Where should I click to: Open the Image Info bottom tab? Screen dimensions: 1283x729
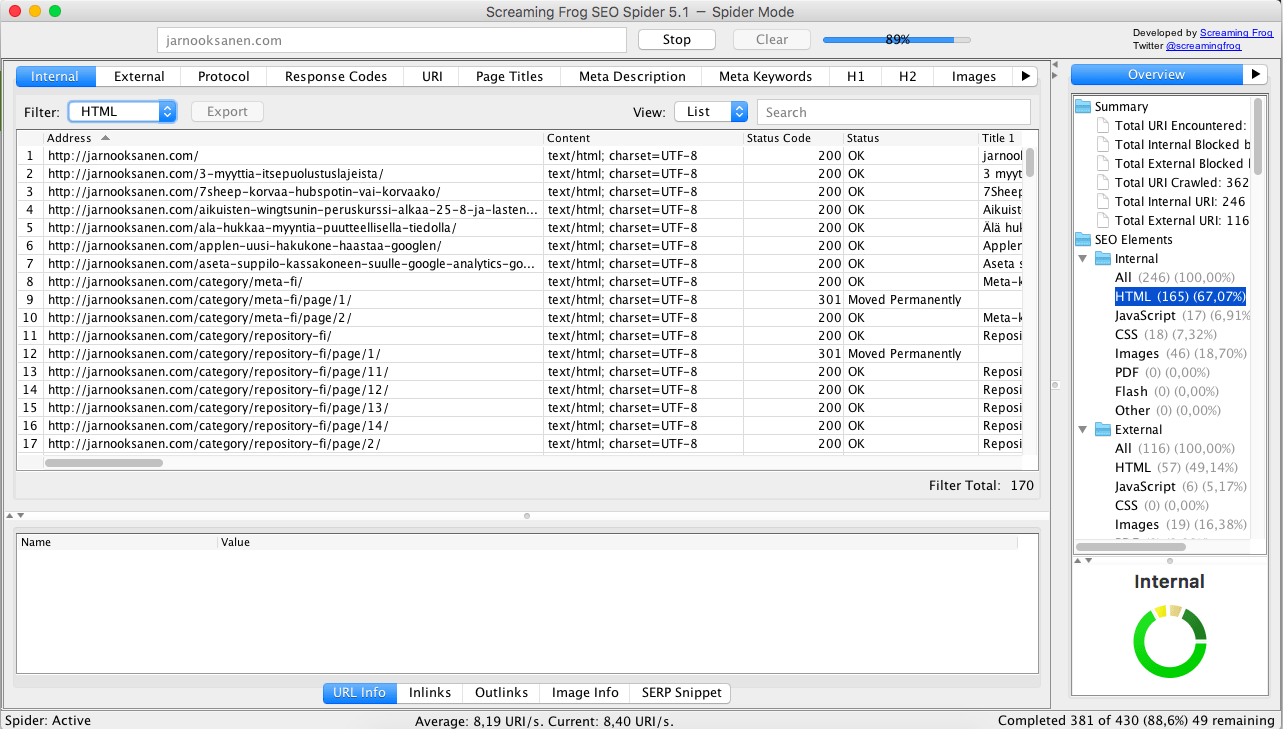[x=585, y=692]
